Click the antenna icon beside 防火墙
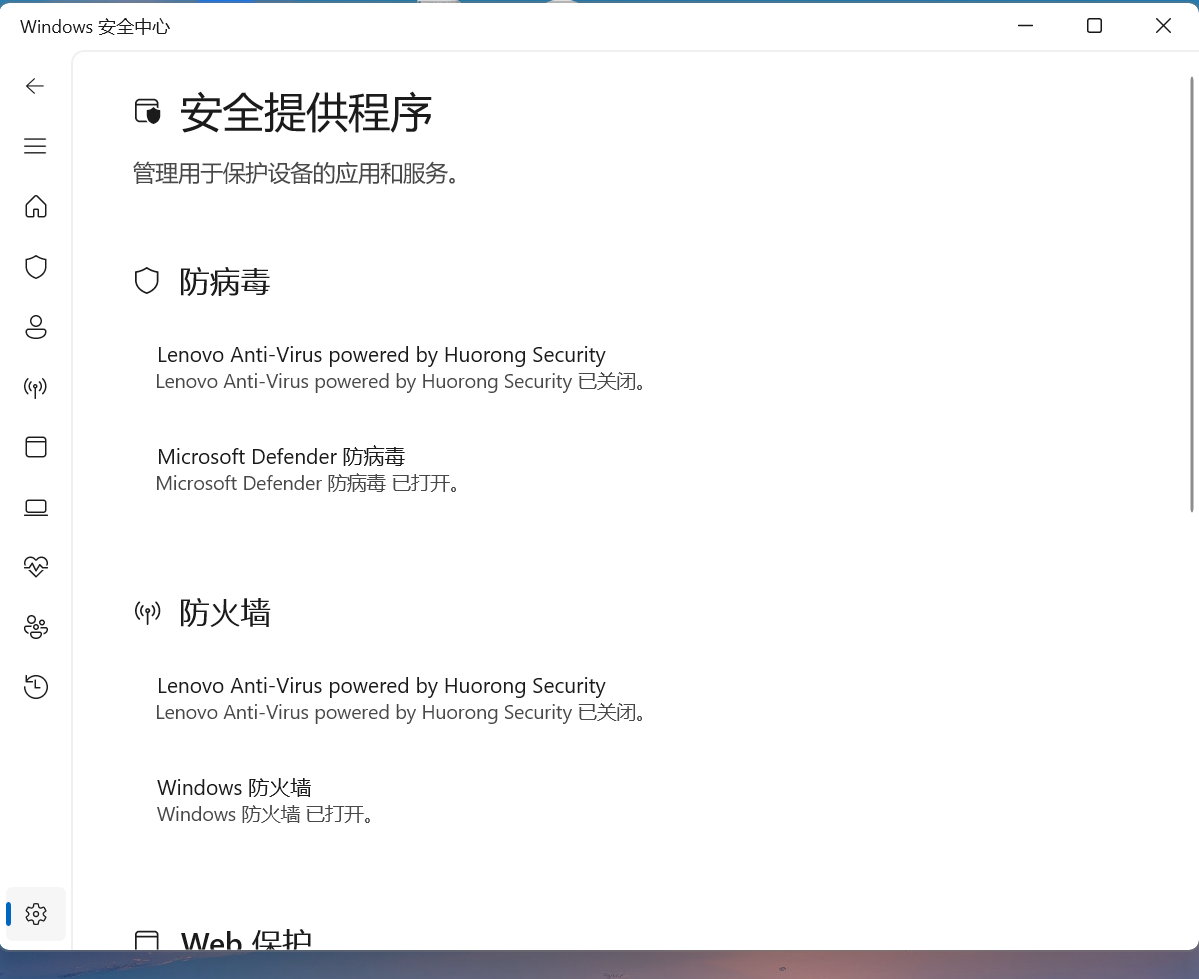 (x=148, y=612)
